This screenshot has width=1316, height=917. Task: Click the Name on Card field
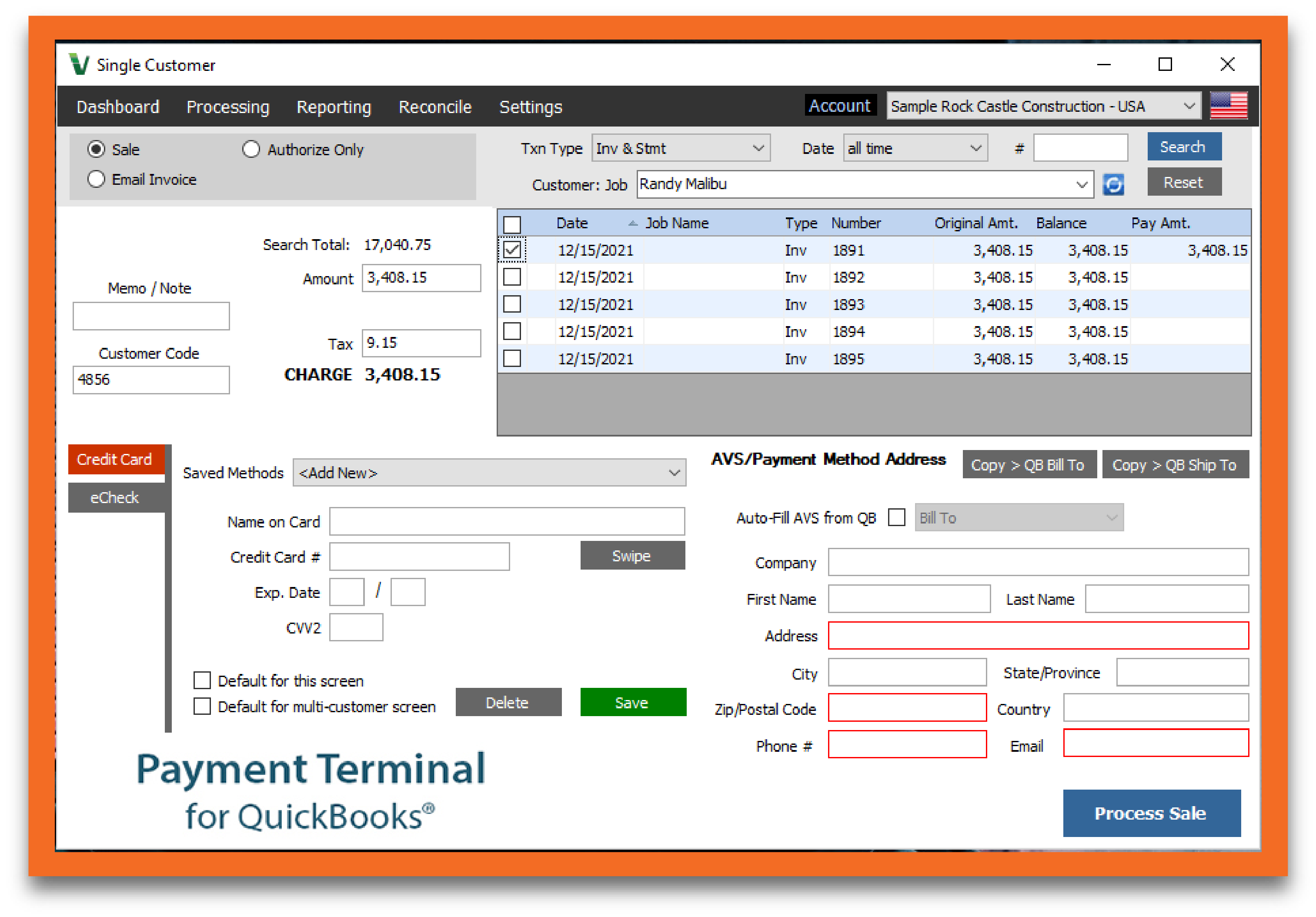[x=507, y=521]
